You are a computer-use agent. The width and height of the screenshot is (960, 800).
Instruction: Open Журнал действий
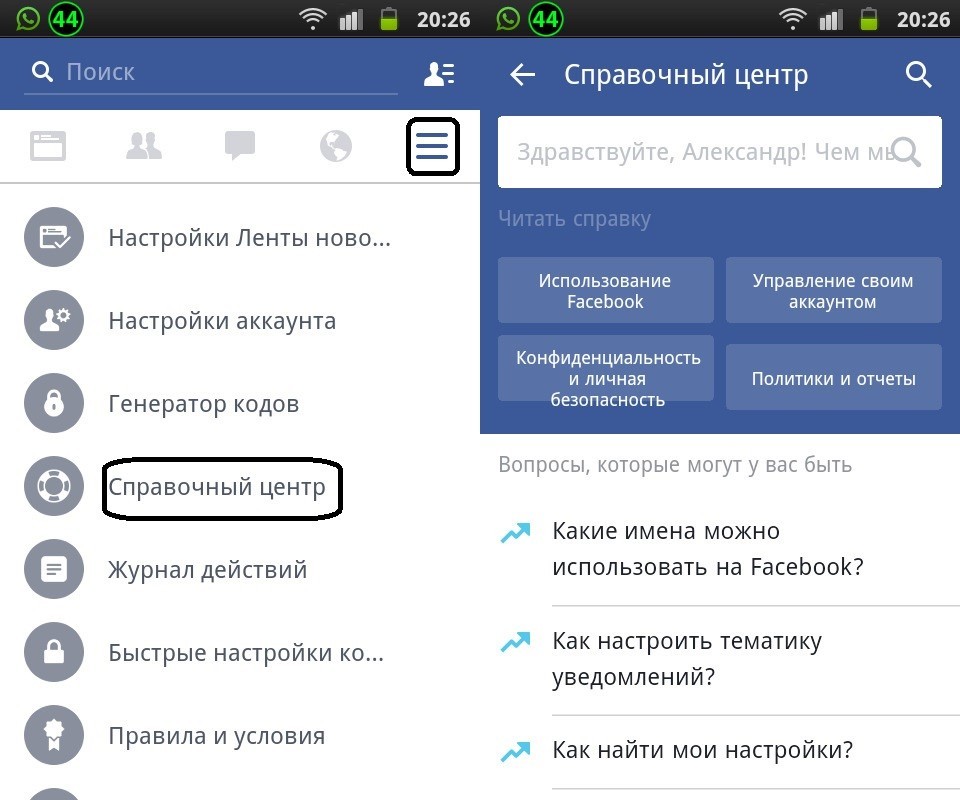208,570
